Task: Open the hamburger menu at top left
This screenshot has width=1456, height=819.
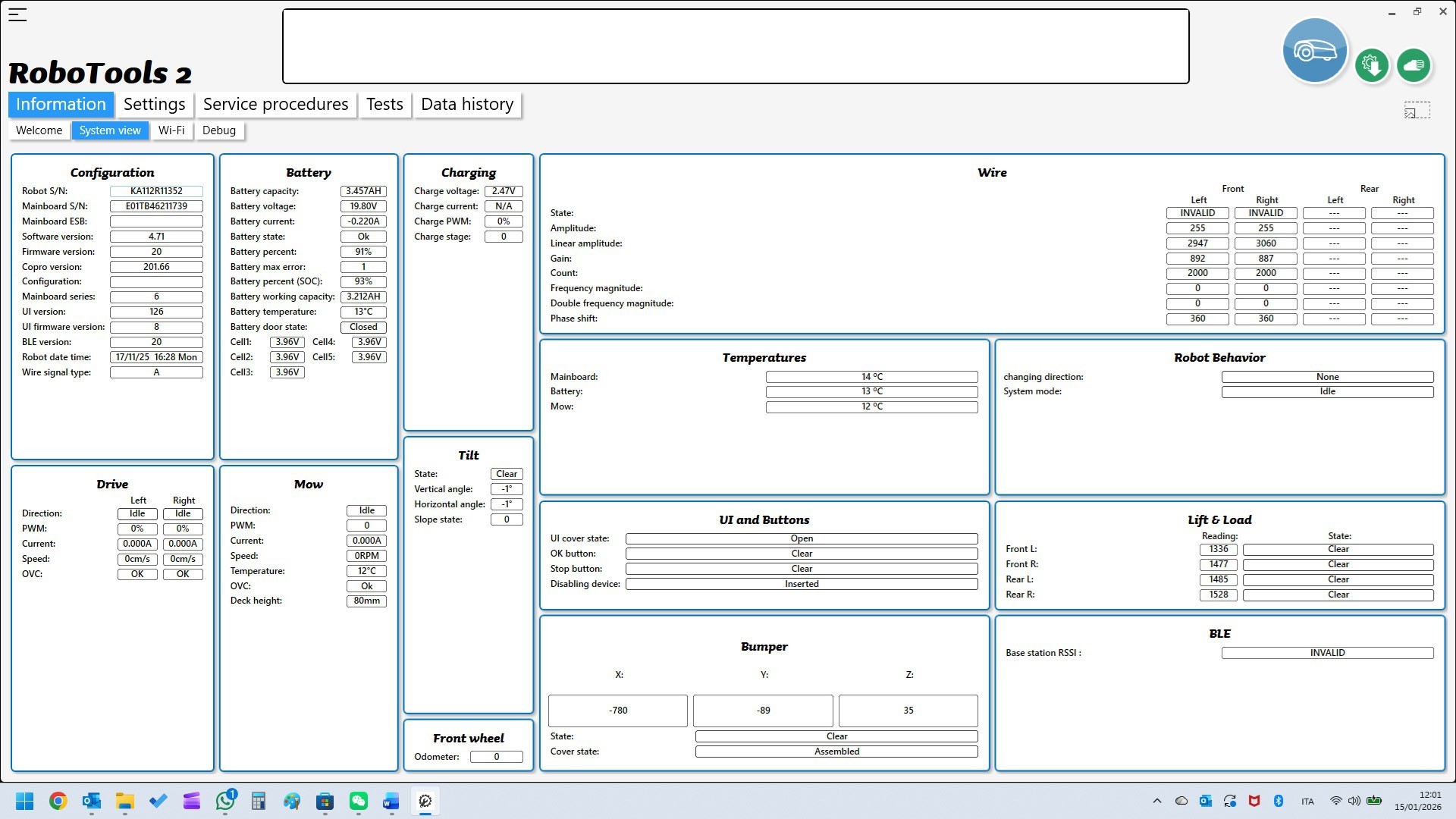Action: click(x=17, y=14)
